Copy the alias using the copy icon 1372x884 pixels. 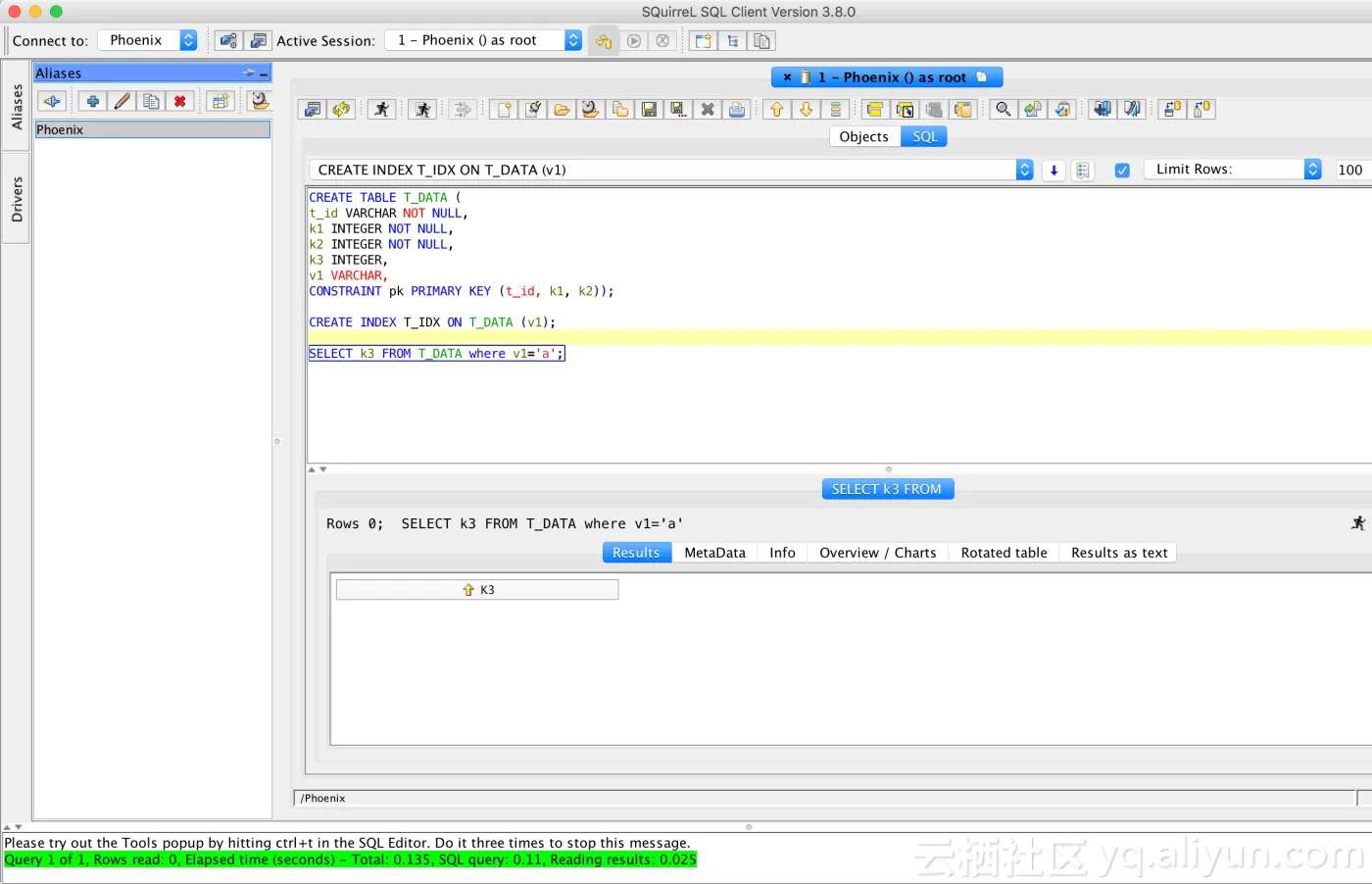(x=151, y=101)
